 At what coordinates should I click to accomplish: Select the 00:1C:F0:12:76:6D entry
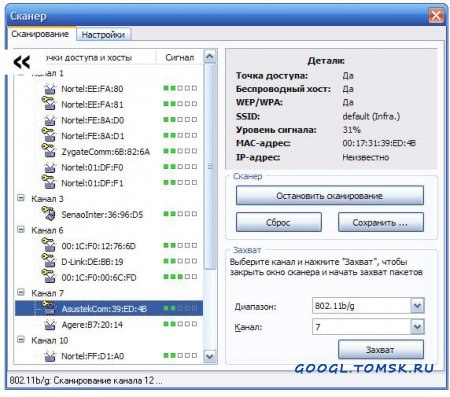(99, 246)
